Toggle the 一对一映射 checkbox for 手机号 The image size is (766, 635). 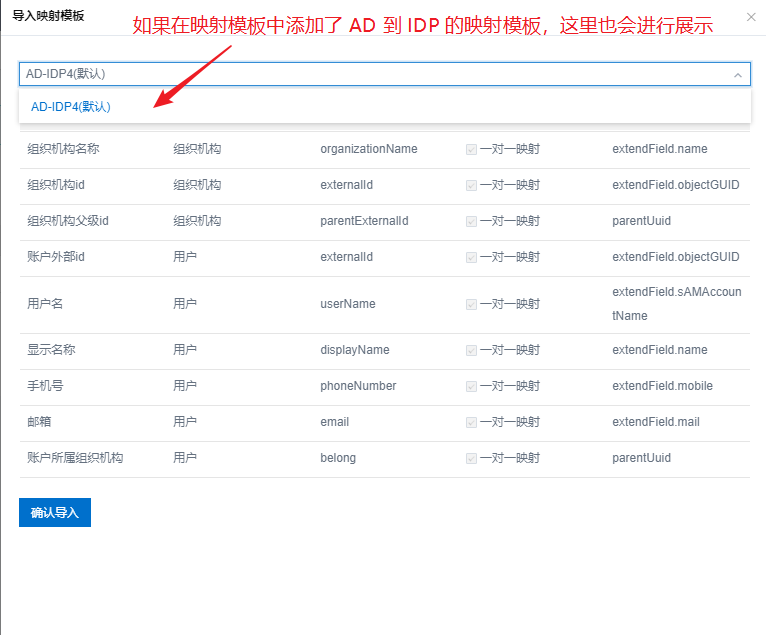[471, 386]
